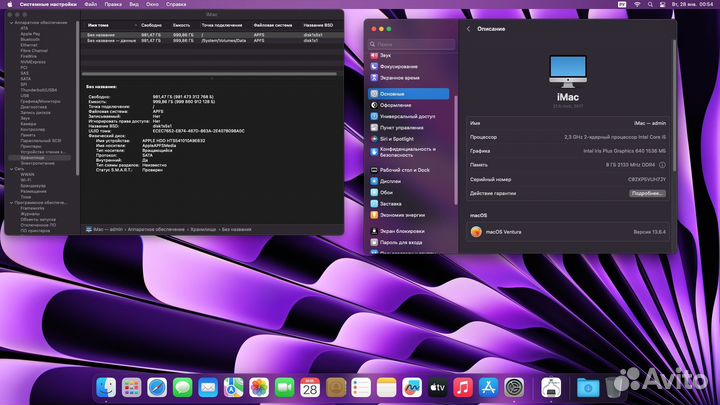This screenshot has width=720, height=405.
Task: Open the Messages app in the Dock
Action: click(183, 388)
